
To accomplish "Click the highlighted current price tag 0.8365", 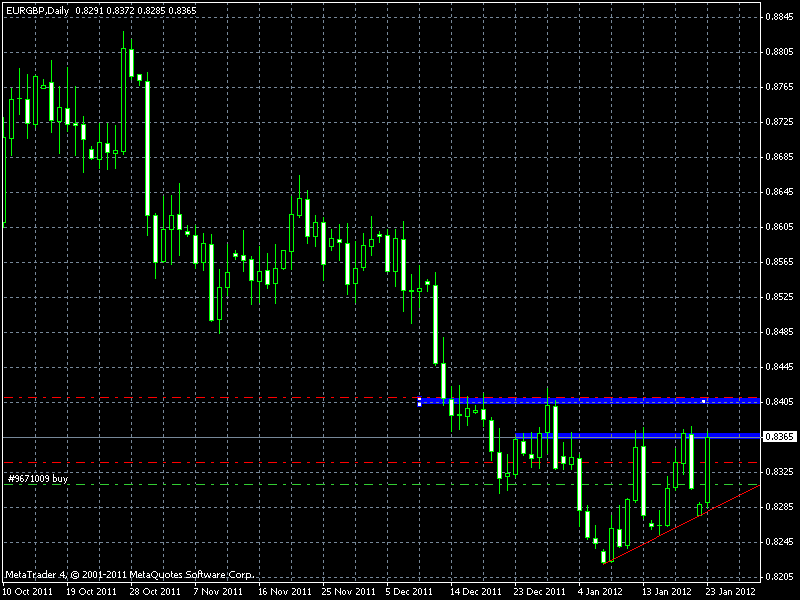I will pos(780,437).
